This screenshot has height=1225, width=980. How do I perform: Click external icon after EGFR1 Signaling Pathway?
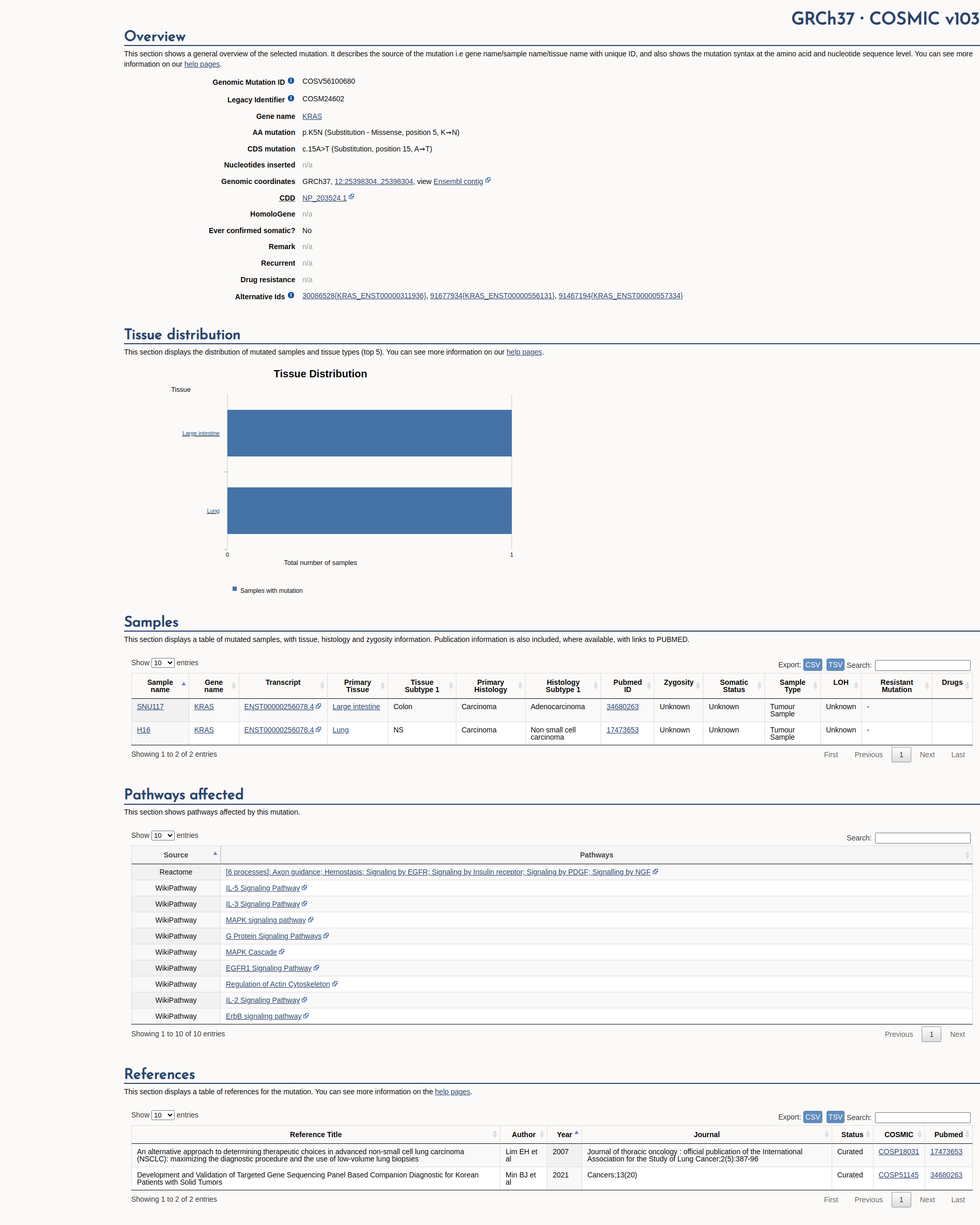(316, 968)
